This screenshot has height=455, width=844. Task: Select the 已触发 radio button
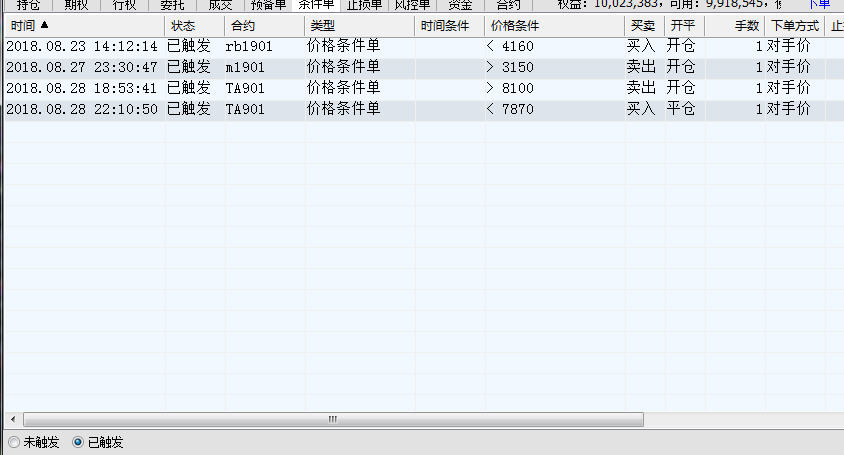78,441
